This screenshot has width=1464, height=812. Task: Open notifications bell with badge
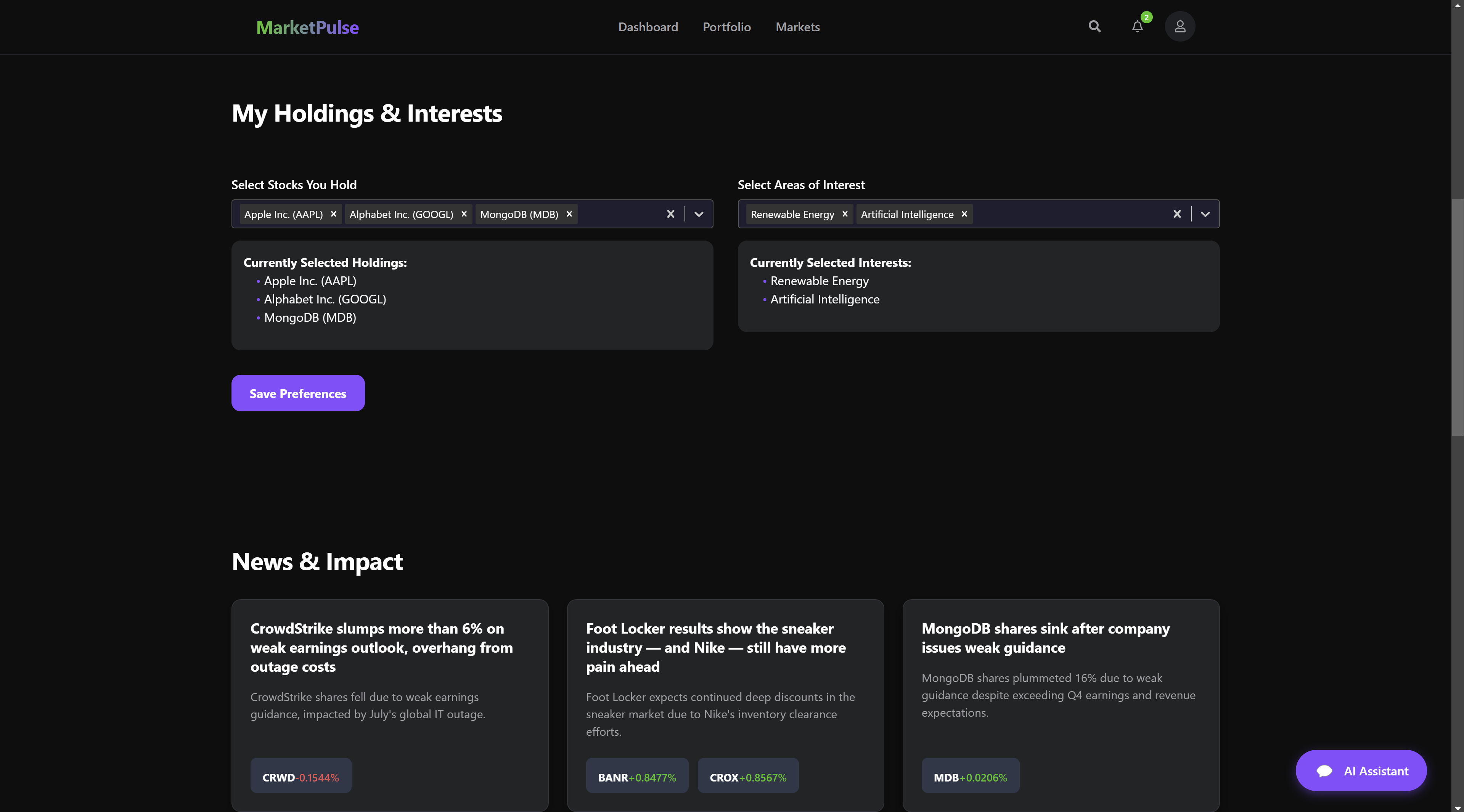coord(1137,27)
